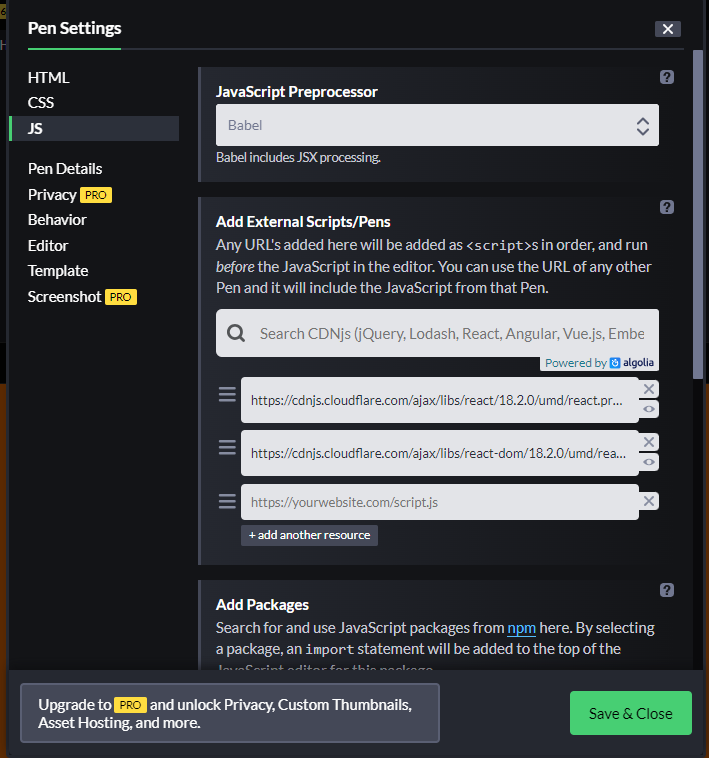Image resolution: width=709 pixels, height=758 pixels.
Task: Click the Upgrade to PRO banner
Action: coord(230,713)
